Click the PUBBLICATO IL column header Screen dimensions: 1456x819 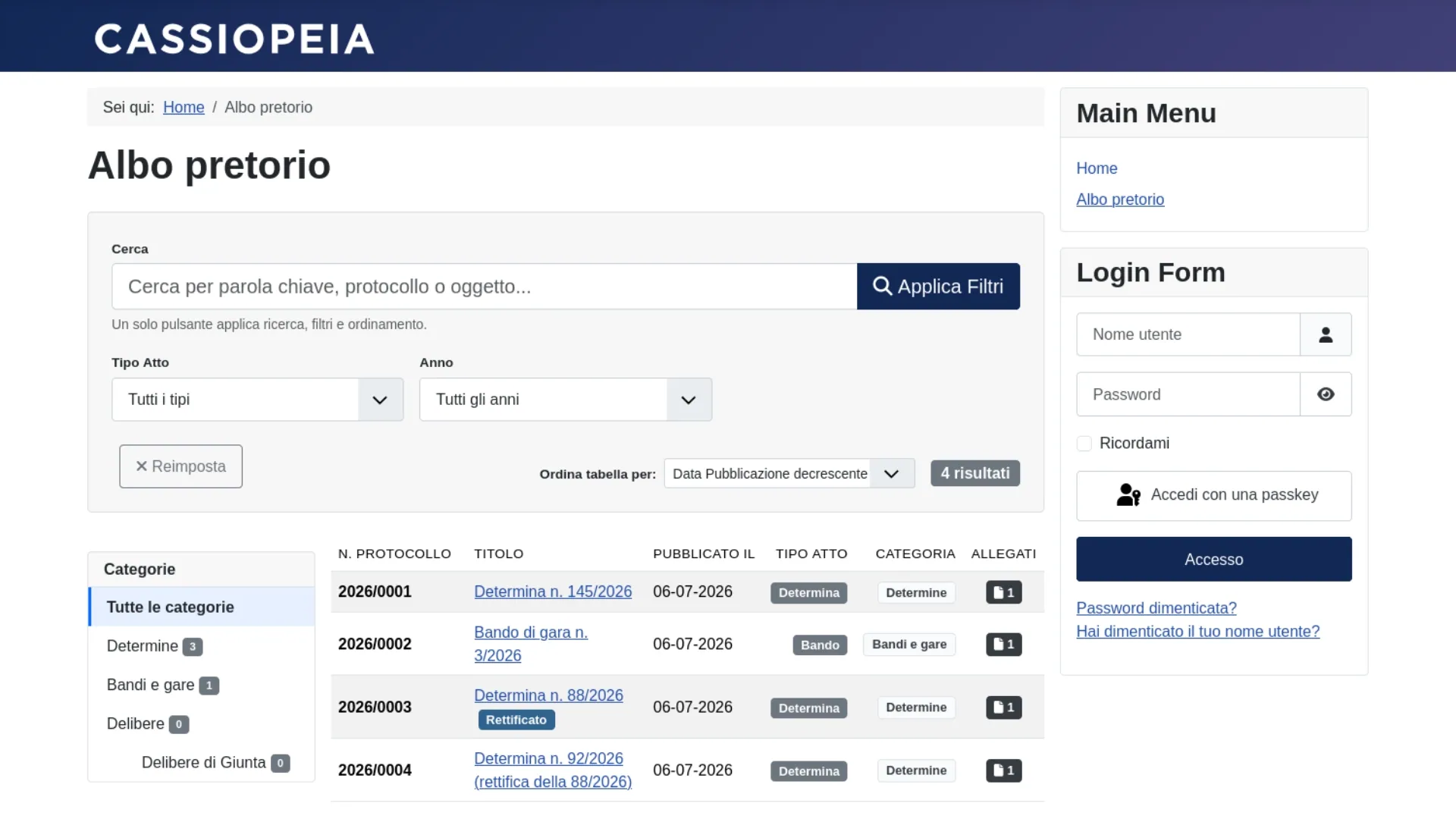704,554
